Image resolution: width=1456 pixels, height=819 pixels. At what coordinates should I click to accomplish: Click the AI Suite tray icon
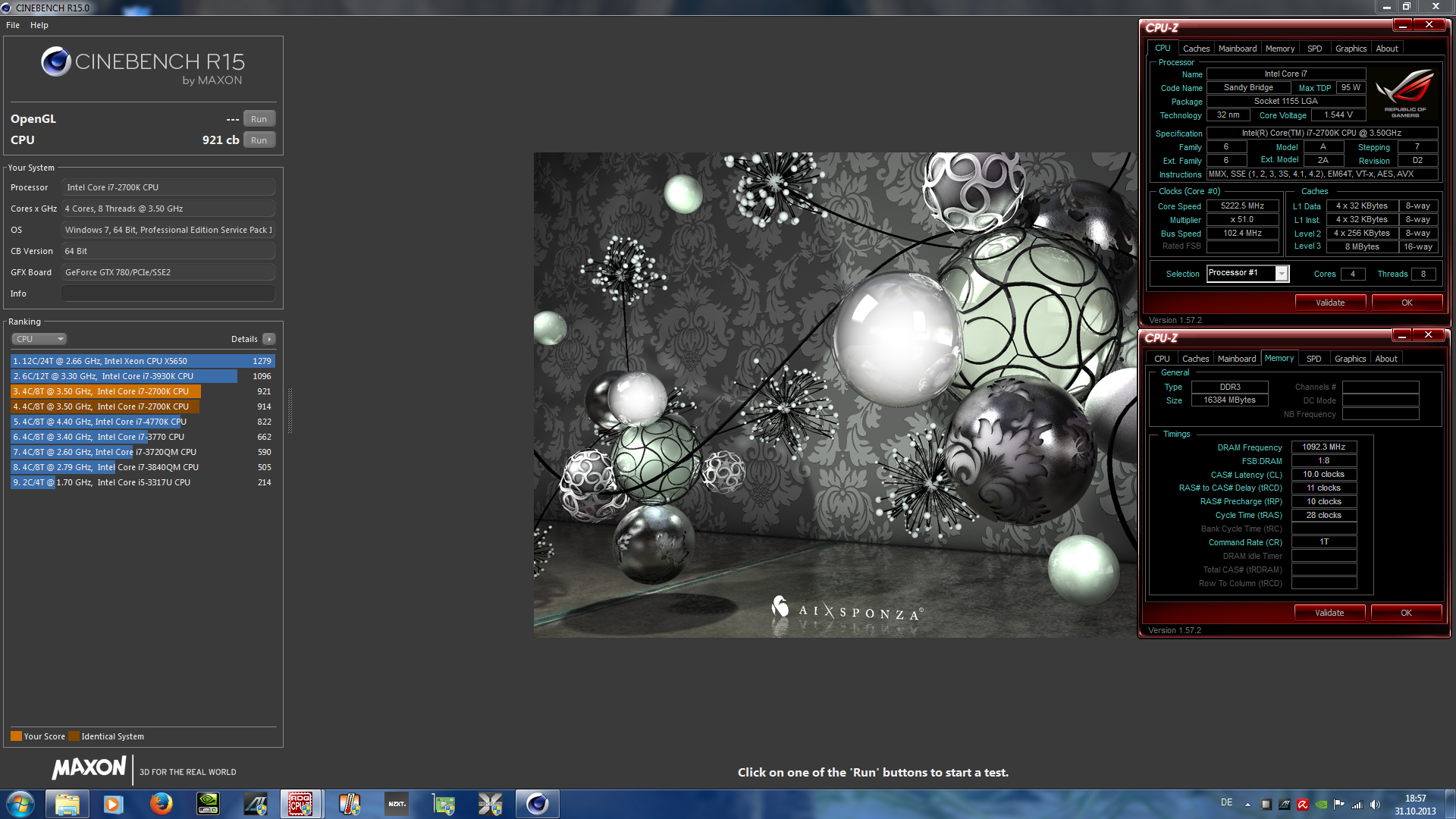pyautogui.click(x=1284, y=805)
